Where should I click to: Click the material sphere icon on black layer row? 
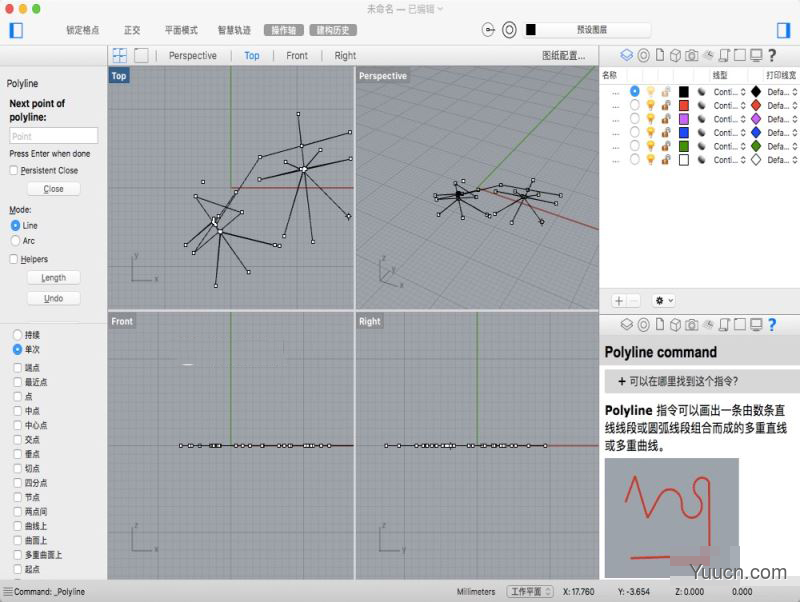[702, 90]
